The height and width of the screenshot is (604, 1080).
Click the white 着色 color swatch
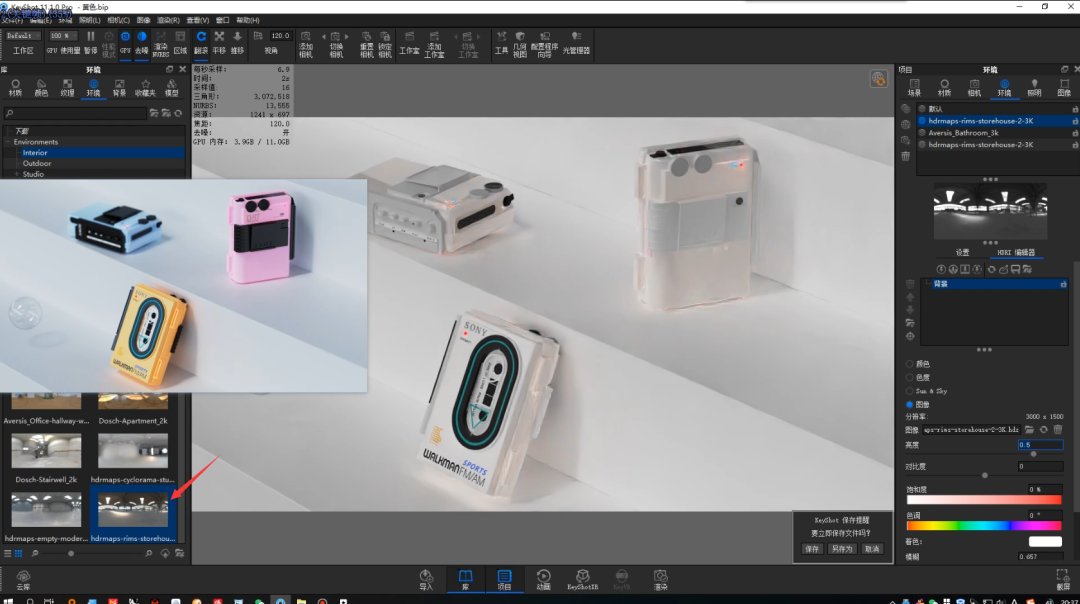[x=1045, y=541]
